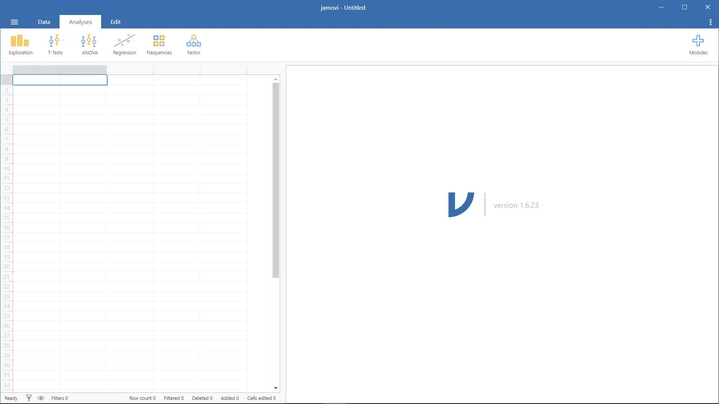This screenshot has width=719, height=404.
Task: Open the hamburger main menu
Action: [x=14, y=22]
